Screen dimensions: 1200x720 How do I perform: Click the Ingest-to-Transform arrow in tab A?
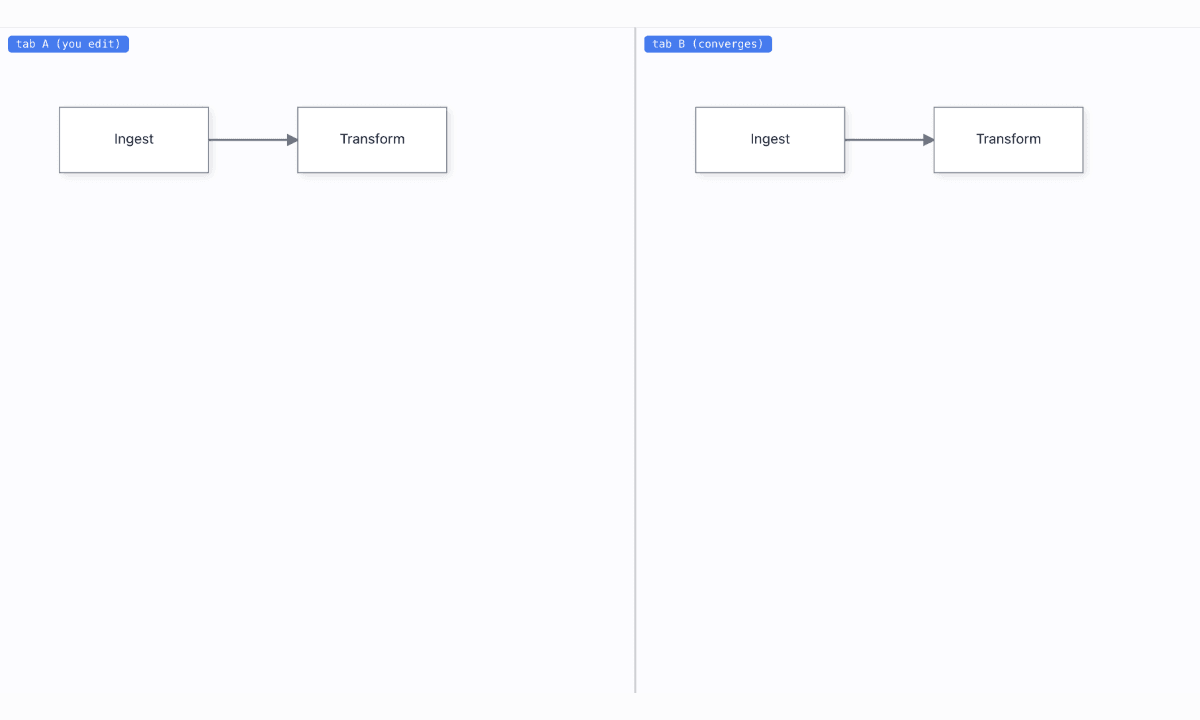[x=253, y=140]
